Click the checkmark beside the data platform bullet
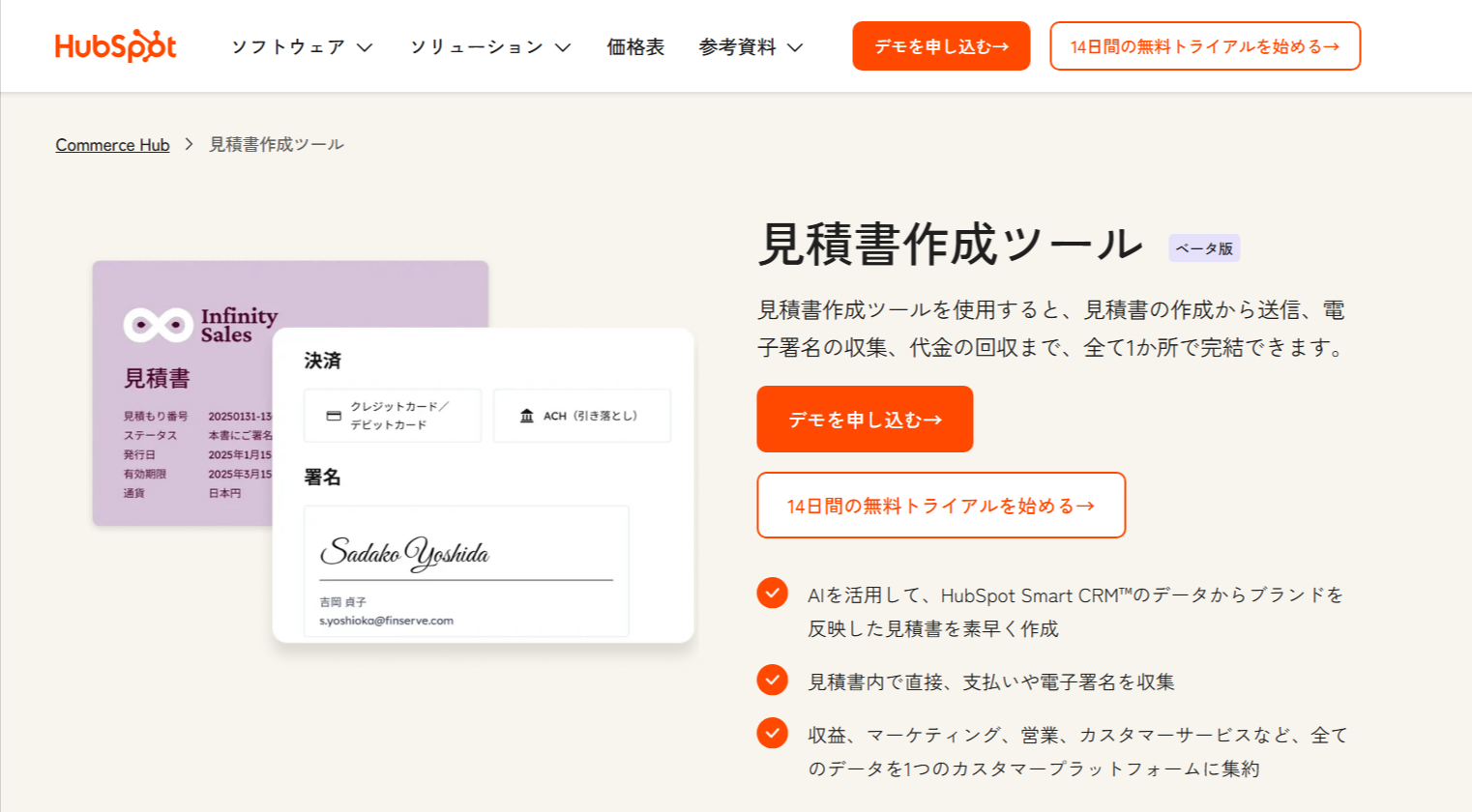Viewport: 1472px width, 812px height. [x=772, y=733]
